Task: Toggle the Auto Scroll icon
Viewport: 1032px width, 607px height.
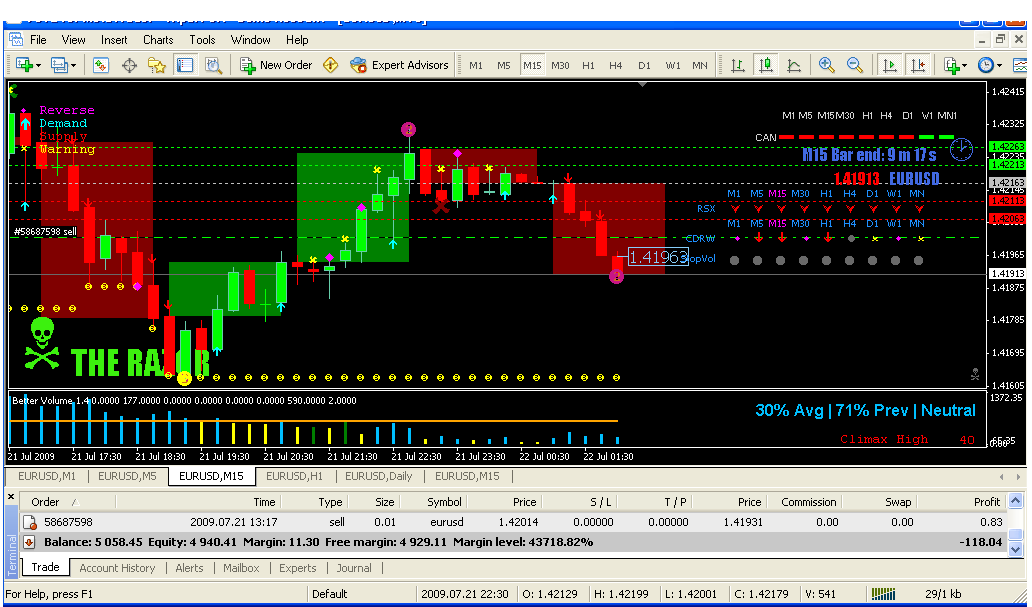Action: [889, 65]
